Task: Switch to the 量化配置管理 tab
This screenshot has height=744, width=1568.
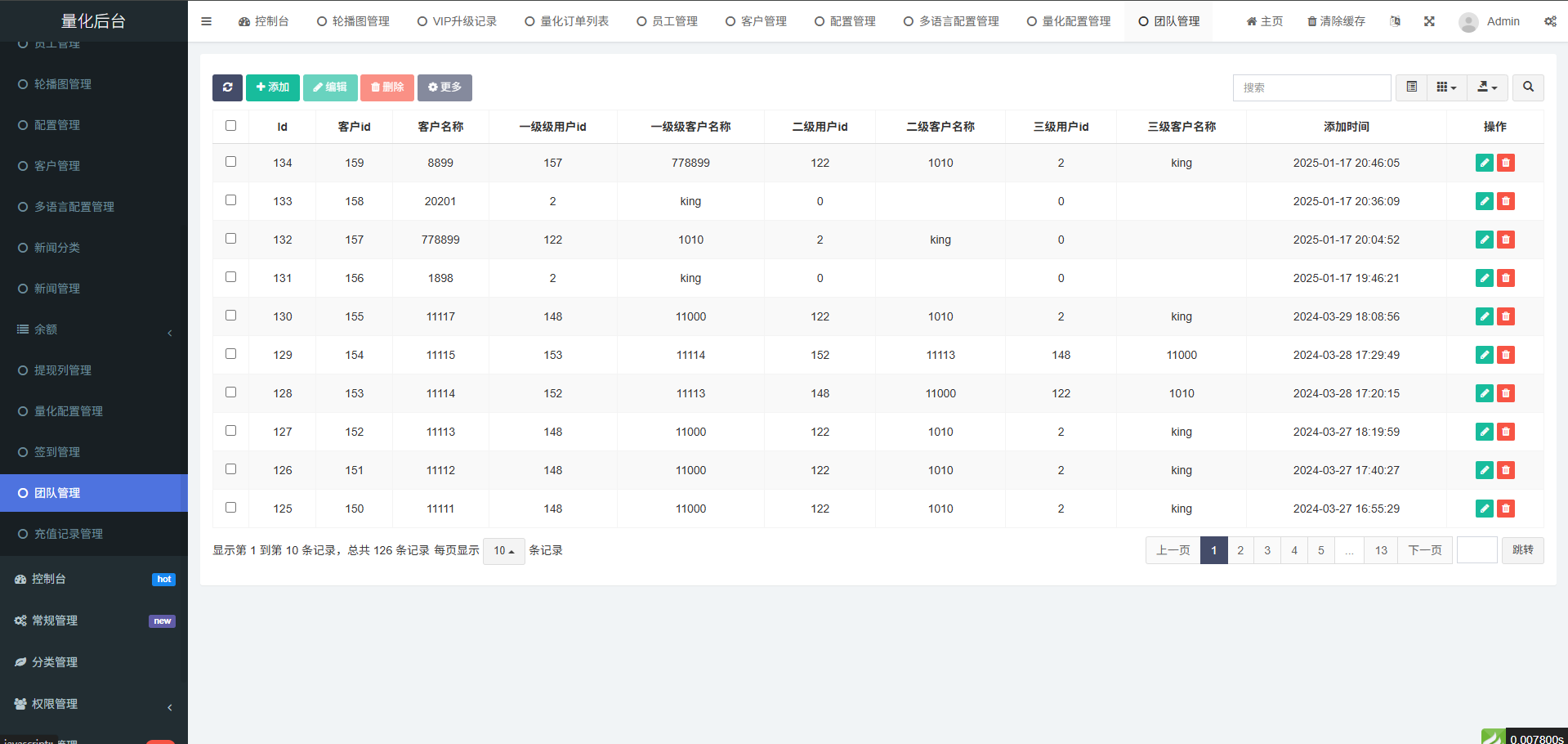Action: [1069, 21]
